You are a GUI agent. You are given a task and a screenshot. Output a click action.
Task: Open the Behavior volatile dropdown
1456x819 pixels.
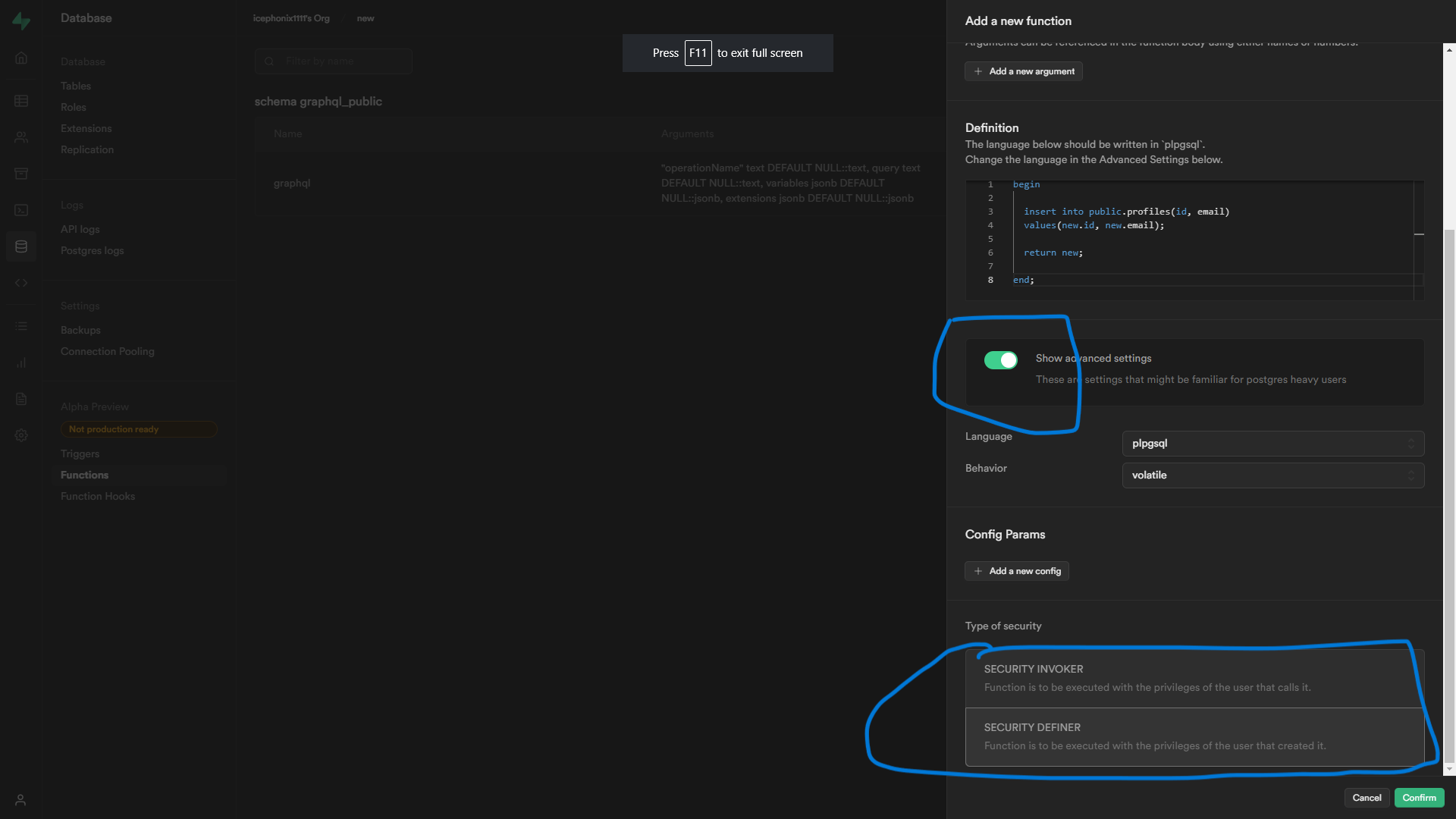pyautogui.click(x=1272, y=475)
